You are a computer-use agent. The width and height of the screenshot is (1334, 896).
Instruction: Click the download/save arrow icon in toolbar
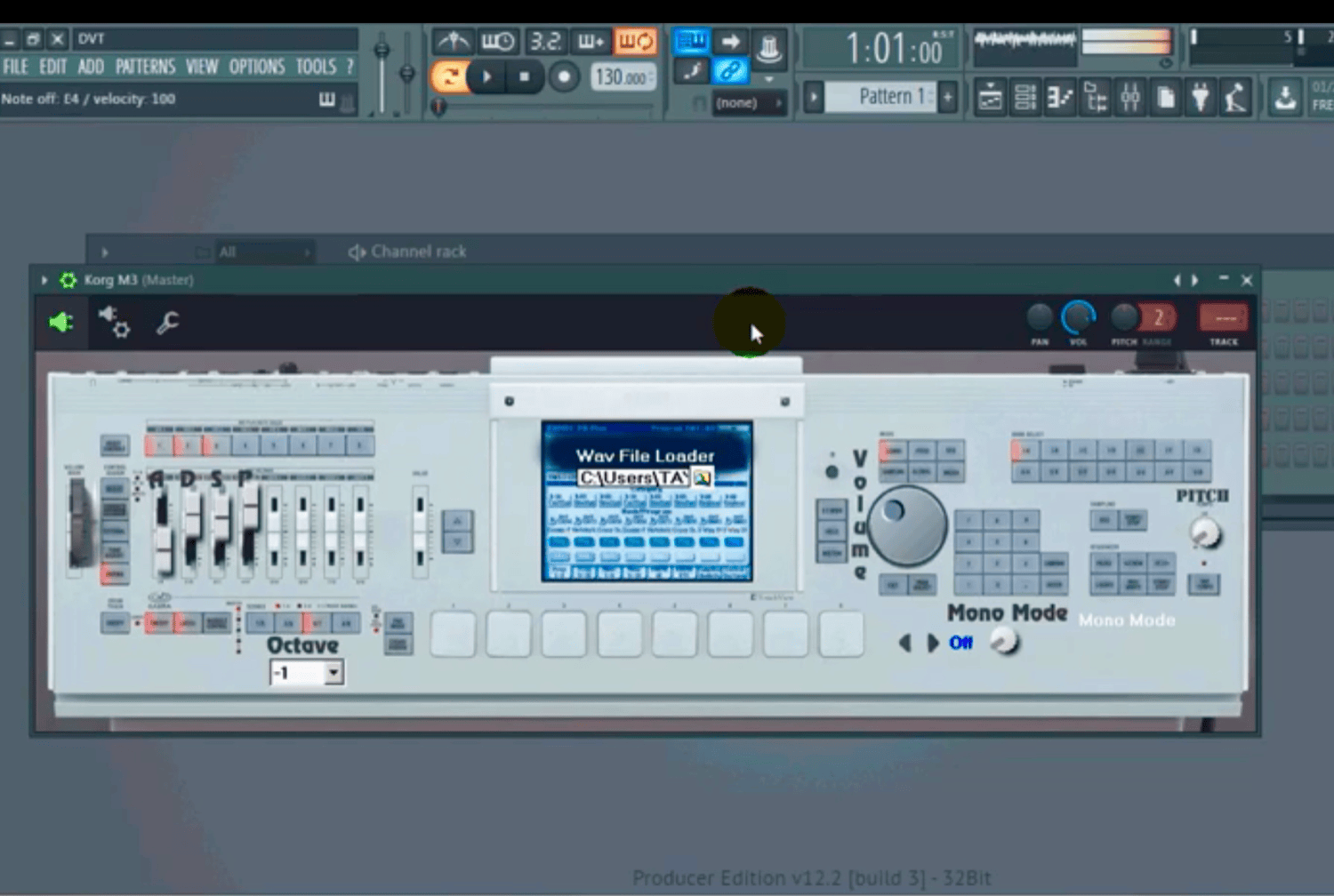click(x=1285, y=97)
